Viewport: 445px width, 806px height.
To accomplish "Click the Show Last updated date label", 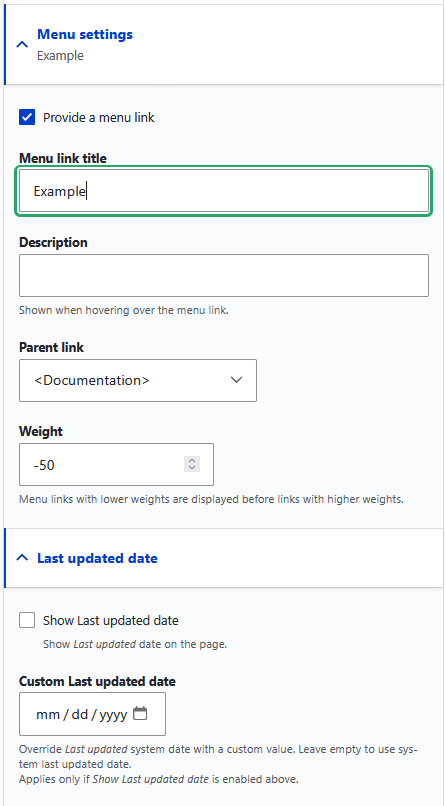I will tap(110, 620).
